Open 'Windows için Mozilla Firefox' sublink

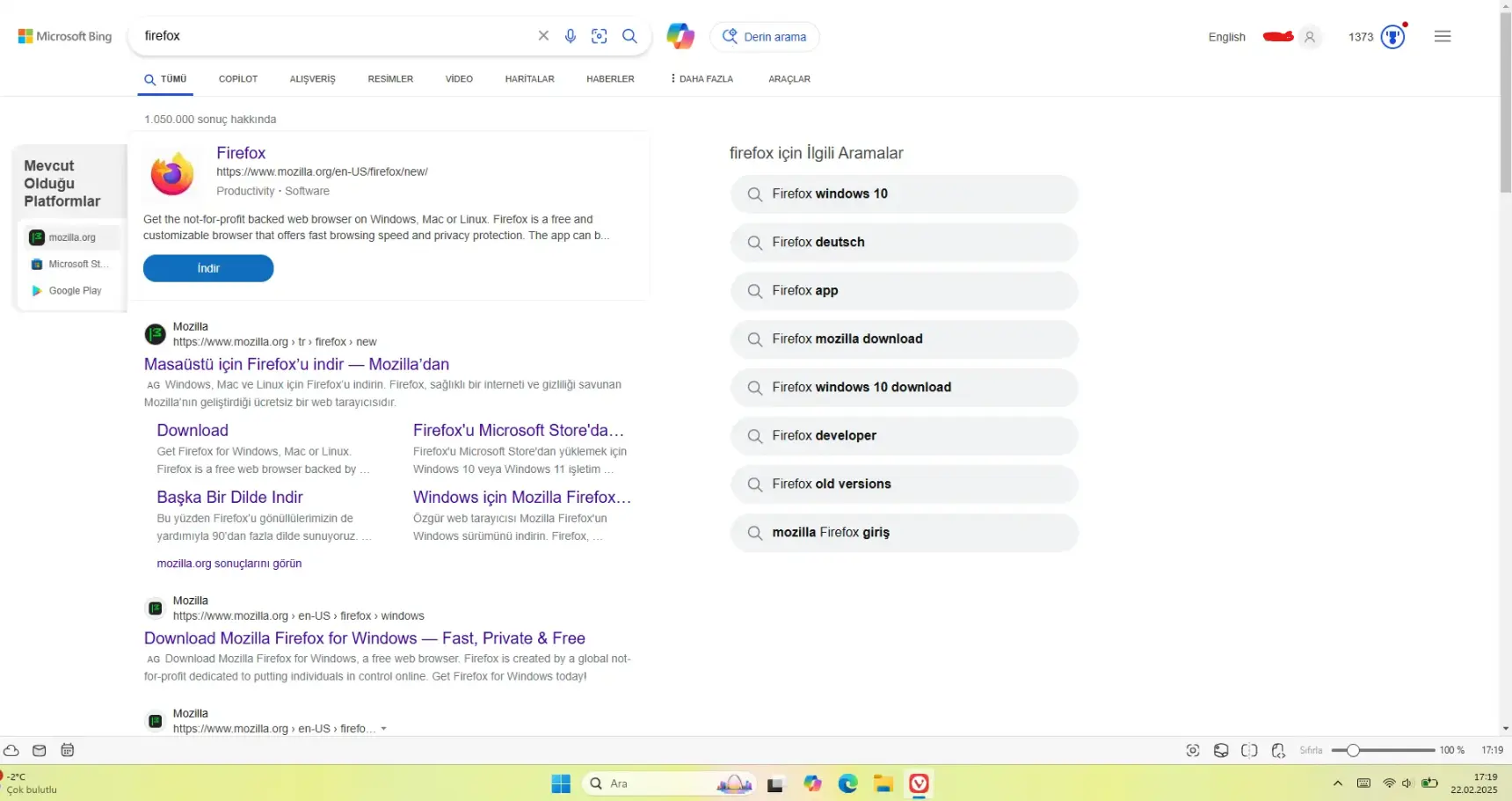click(x=522, y=497)
